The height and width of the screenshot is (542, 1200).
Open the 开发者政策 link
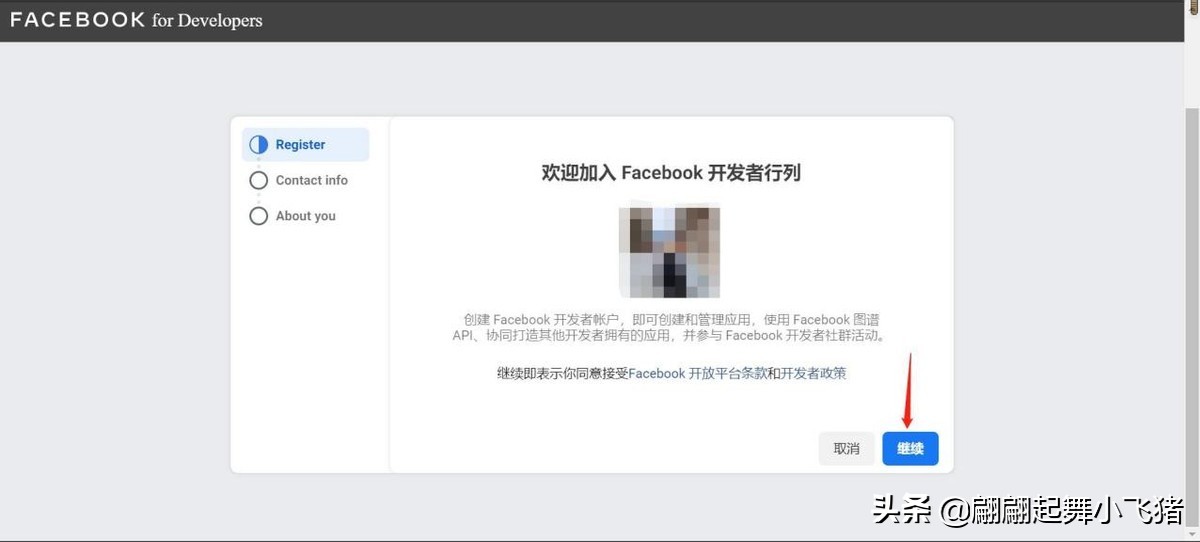(x=814, y=373)
